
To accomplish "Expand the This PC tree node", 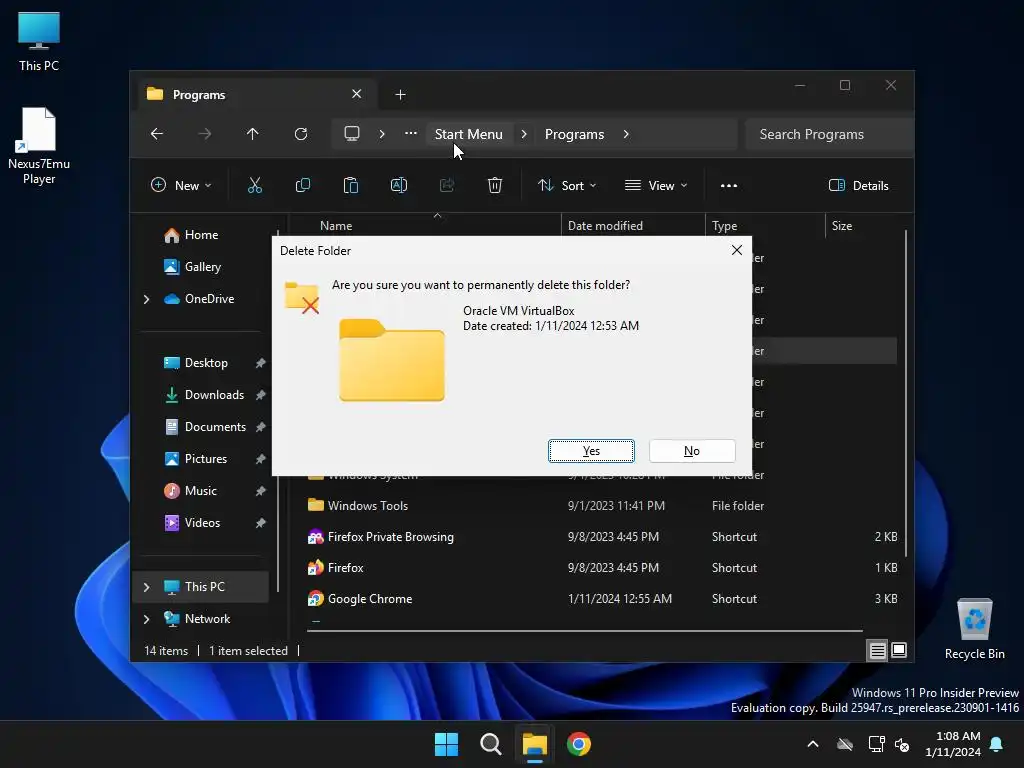I will (x=146, y=587).
